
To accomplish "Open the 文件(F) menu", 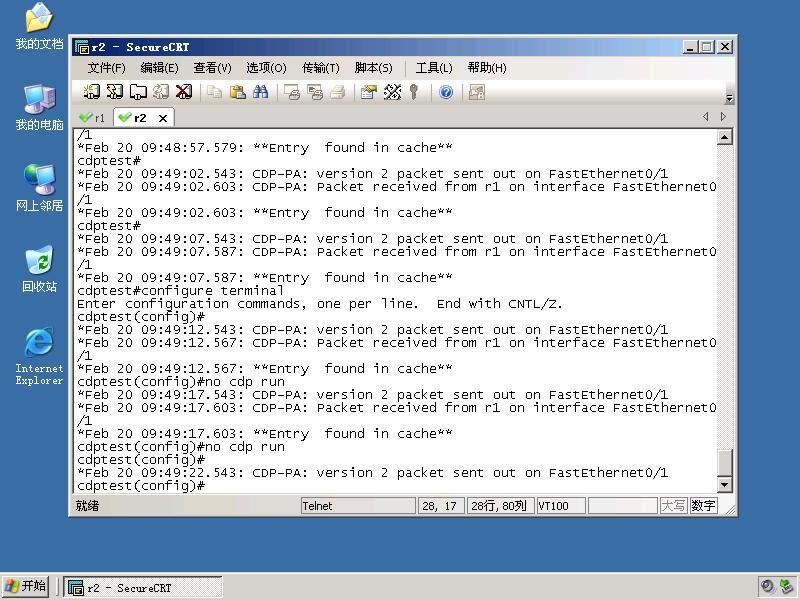I will [x=106, y=68].
